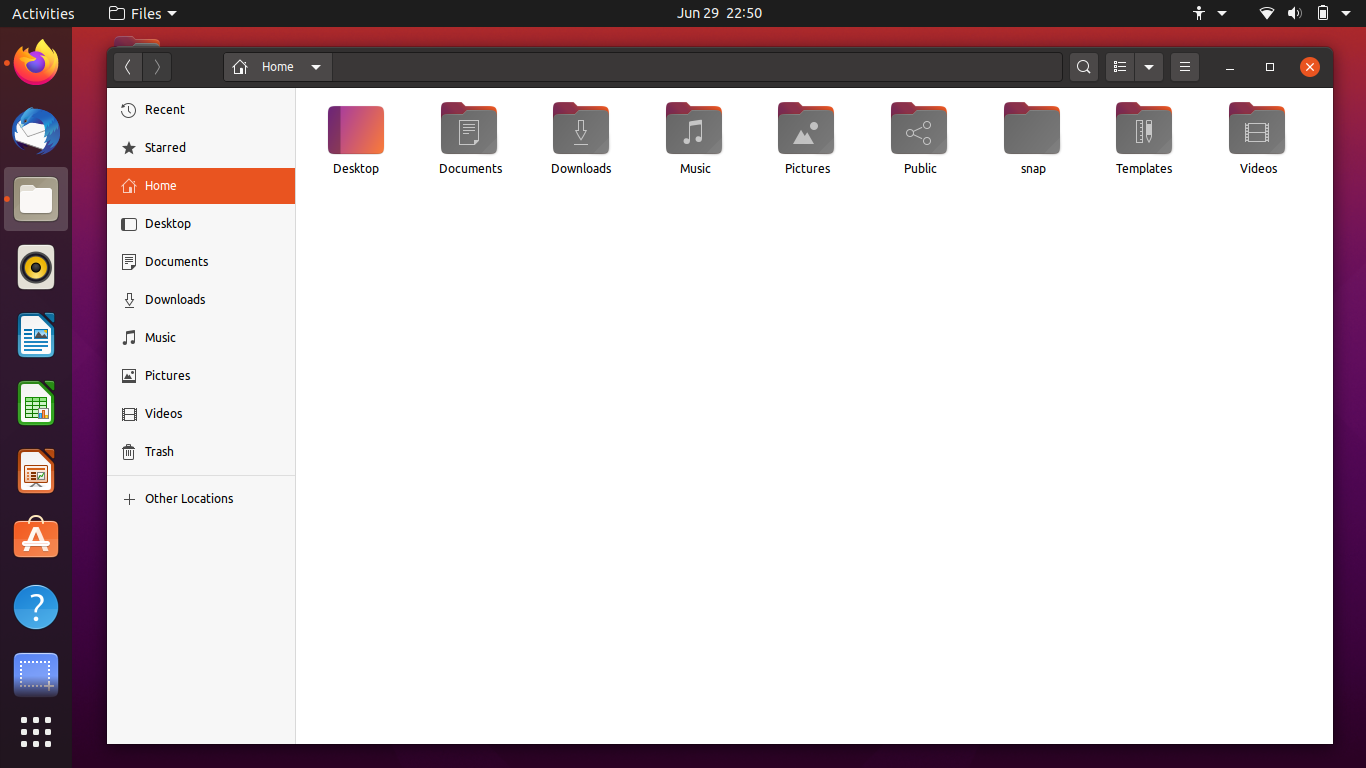Select the Music folder icon
1366x768 pixels.
[x=694, y=128]
